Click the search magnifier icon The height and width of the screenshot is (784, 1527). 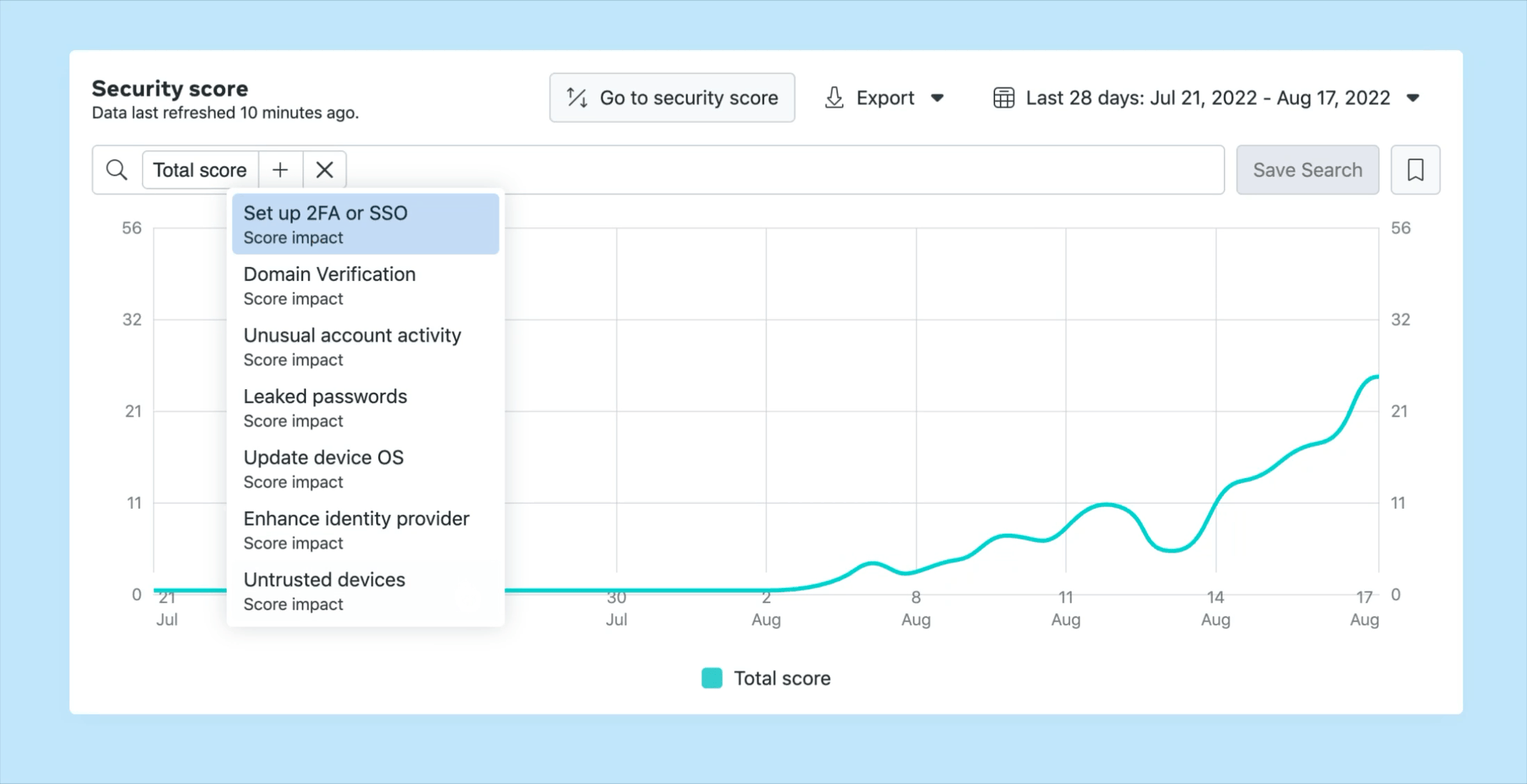[117, 170]
